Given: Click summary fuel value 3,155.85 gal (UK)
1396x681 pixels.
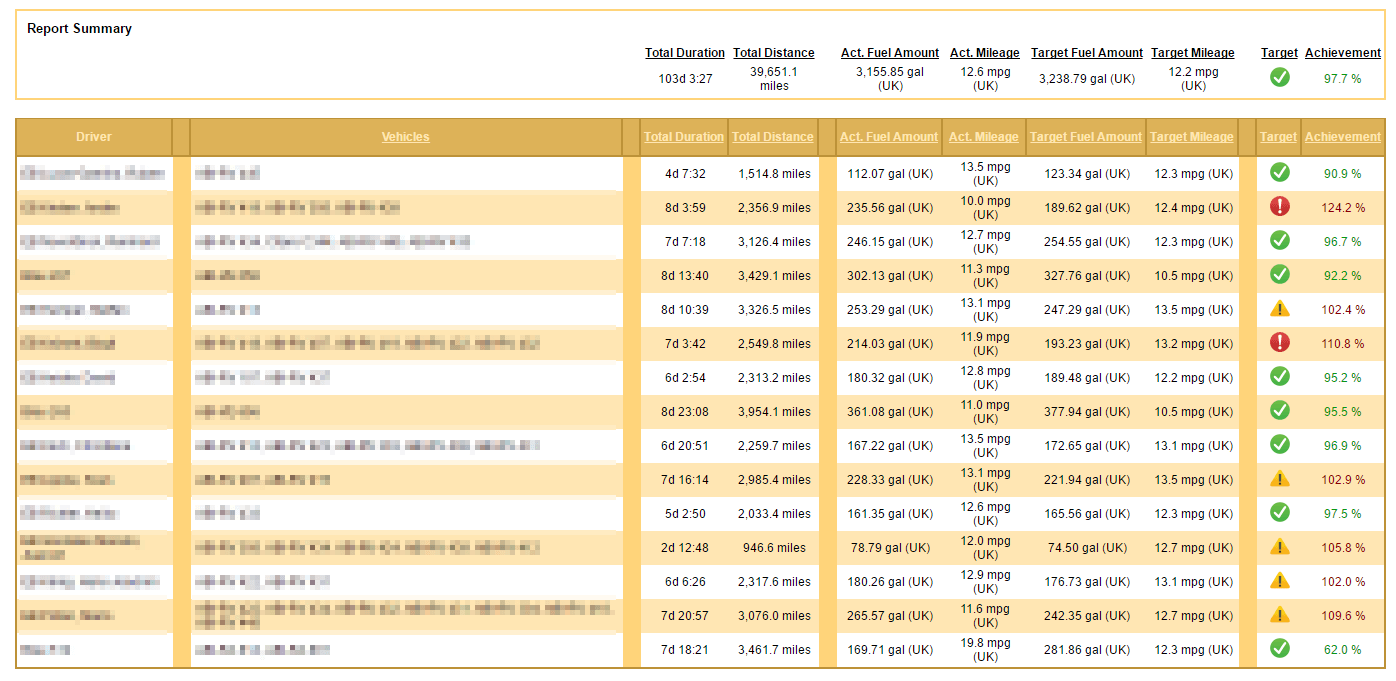Looking at the screenshot, I should click(890, 79).
